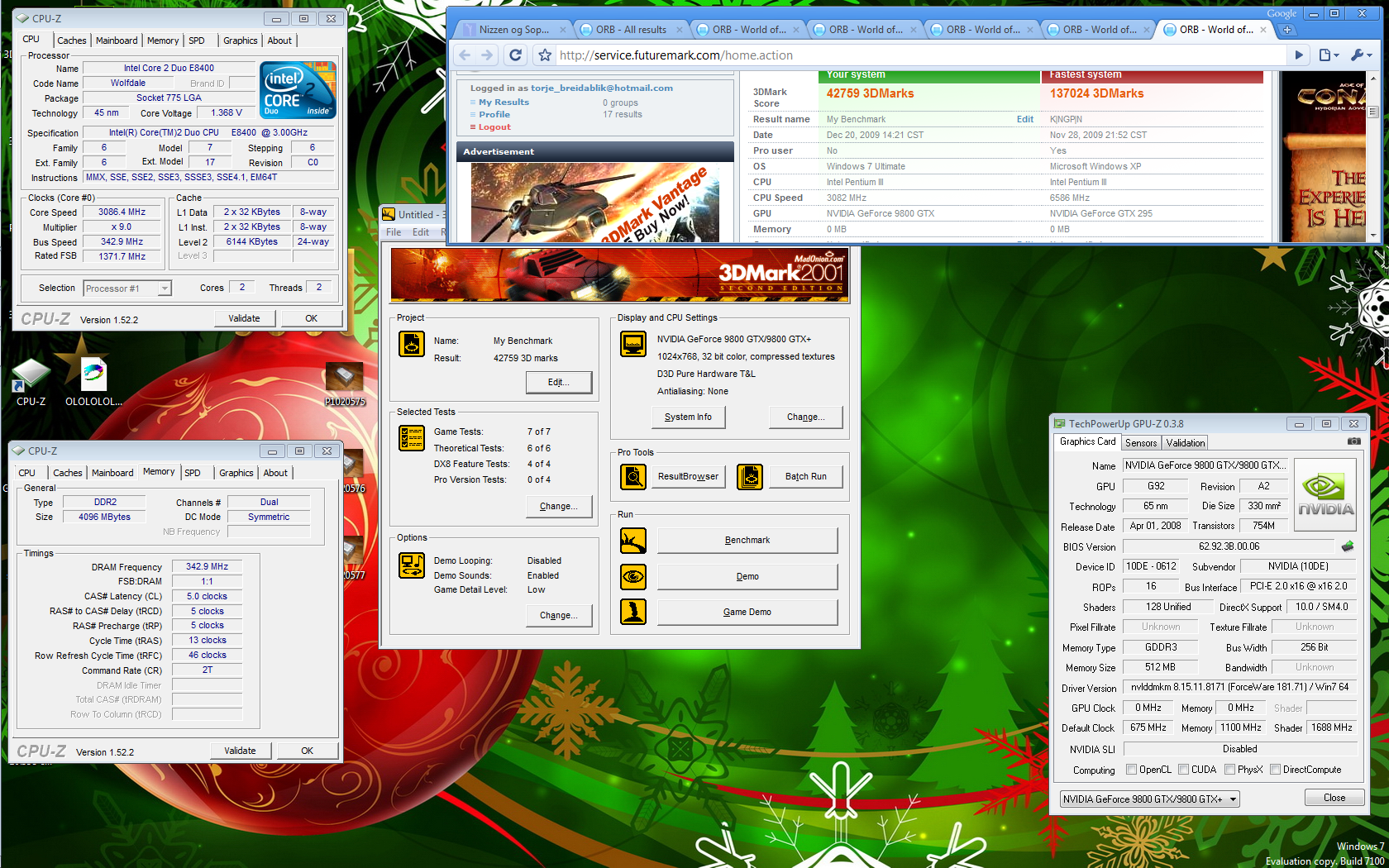Enable the PhysX checkbox in GPU-Z
Screen dimensions: 1389x868
click(x=1229, y=770)
